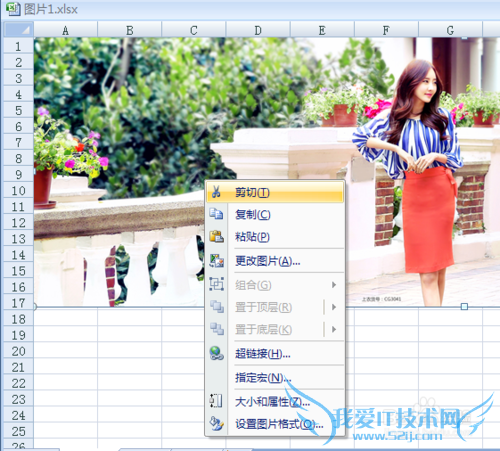Select column F header

[386, 30]
